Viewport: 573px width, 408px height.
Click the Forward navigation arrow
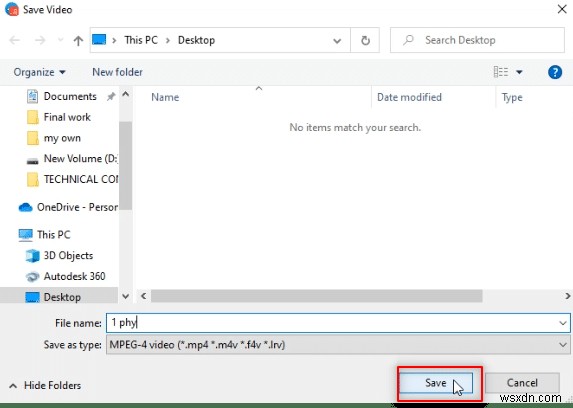pyautogui.click(x=40, y=40)
